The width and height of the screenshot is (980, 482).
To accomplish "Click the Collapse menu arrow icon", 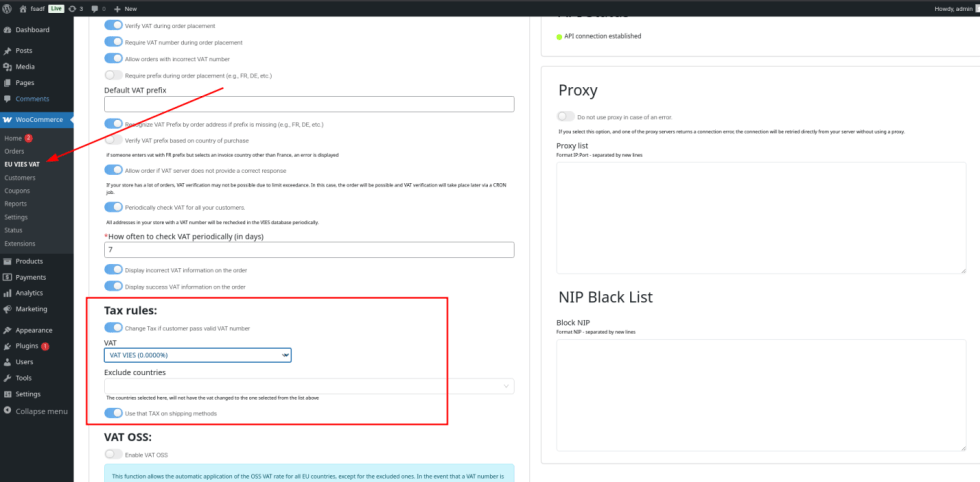I will coord(8,411).
